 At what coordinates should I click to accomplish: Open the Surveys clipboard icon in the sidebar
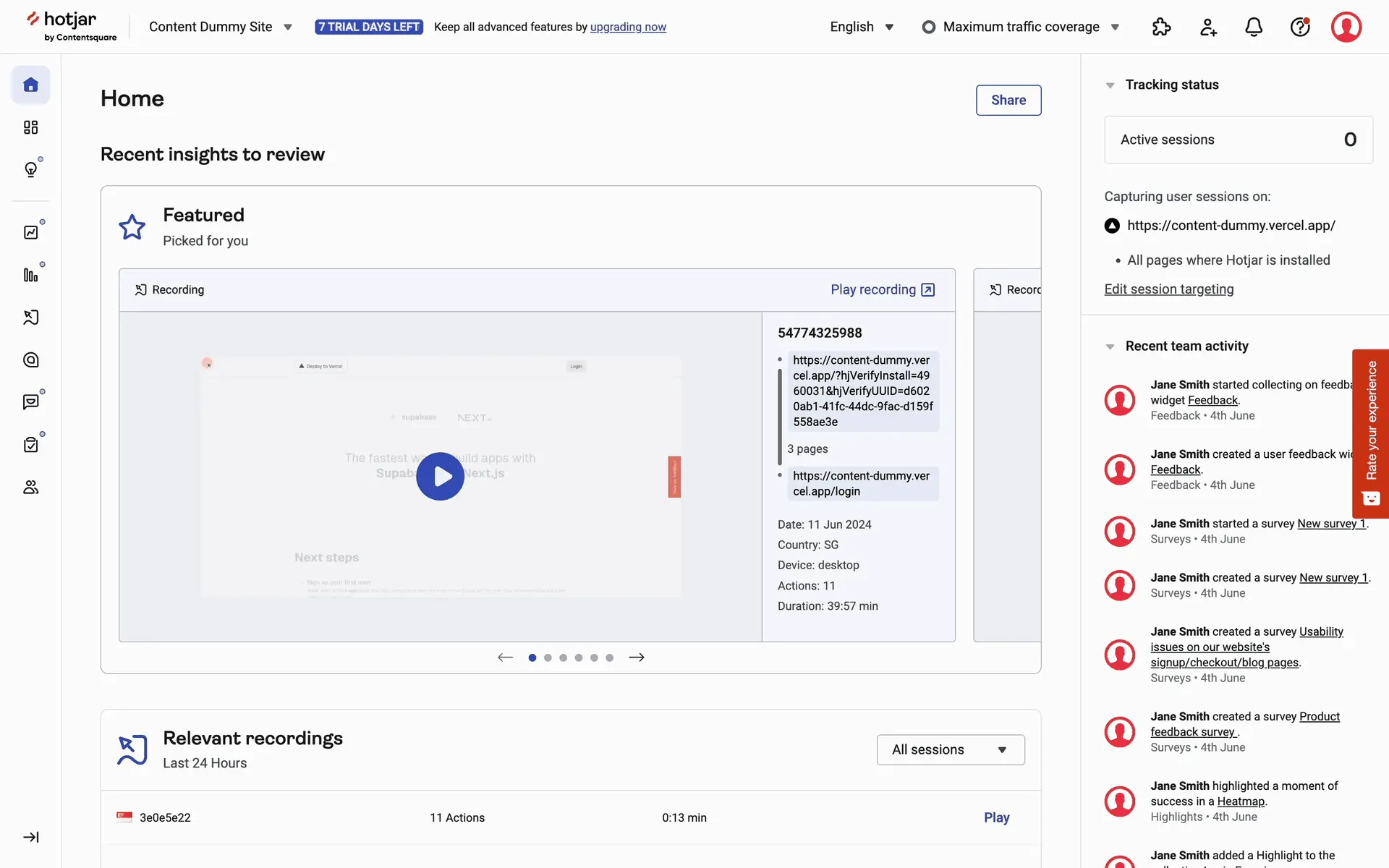(30, 445)
